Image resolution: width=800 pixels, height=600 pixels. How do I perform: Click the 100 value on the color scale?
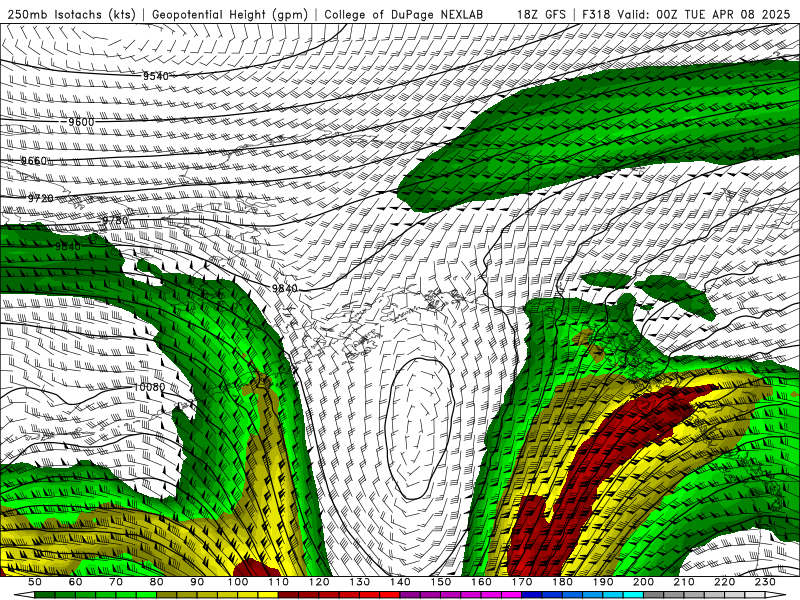tap(238, 582)
